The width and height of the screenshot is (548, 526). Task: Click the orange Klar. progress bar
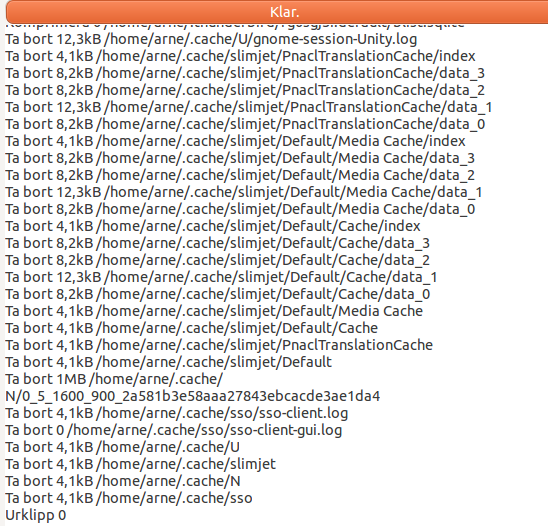[277, 12]
